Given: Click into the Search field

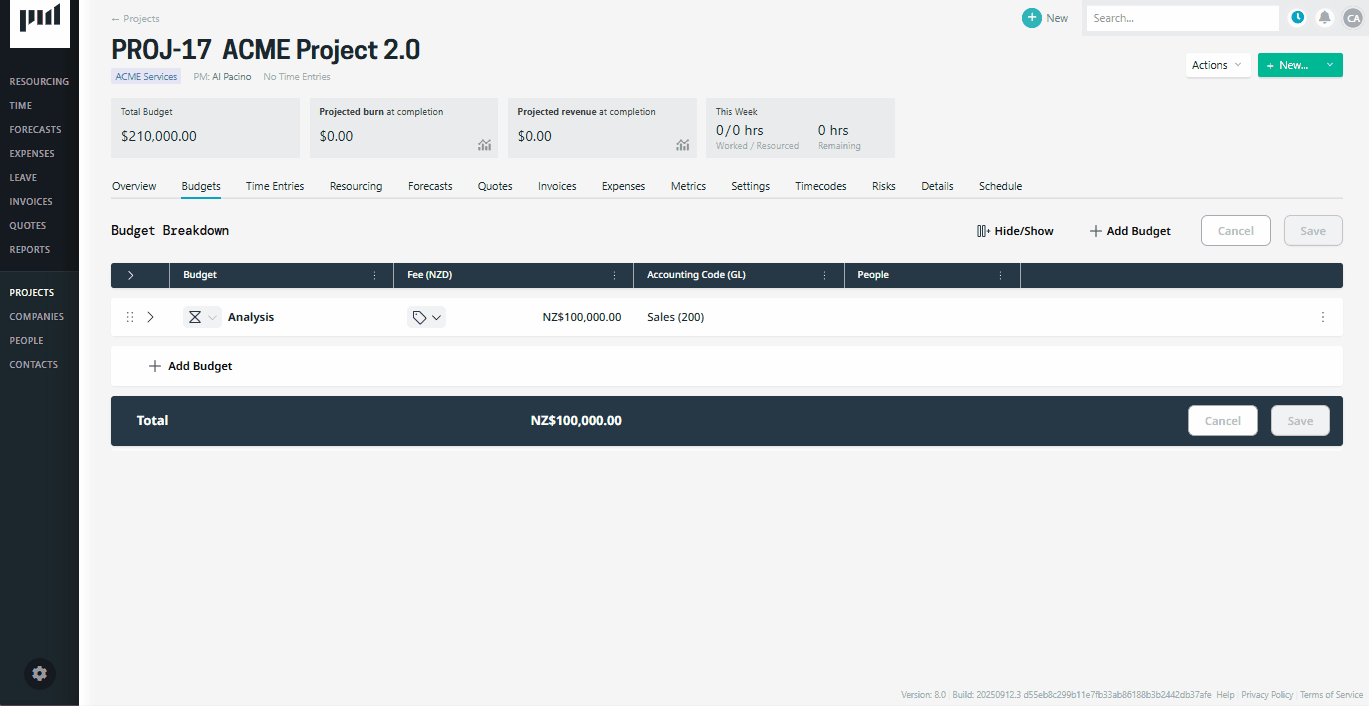Looking at the screenshot, I should coord(1180,17).
